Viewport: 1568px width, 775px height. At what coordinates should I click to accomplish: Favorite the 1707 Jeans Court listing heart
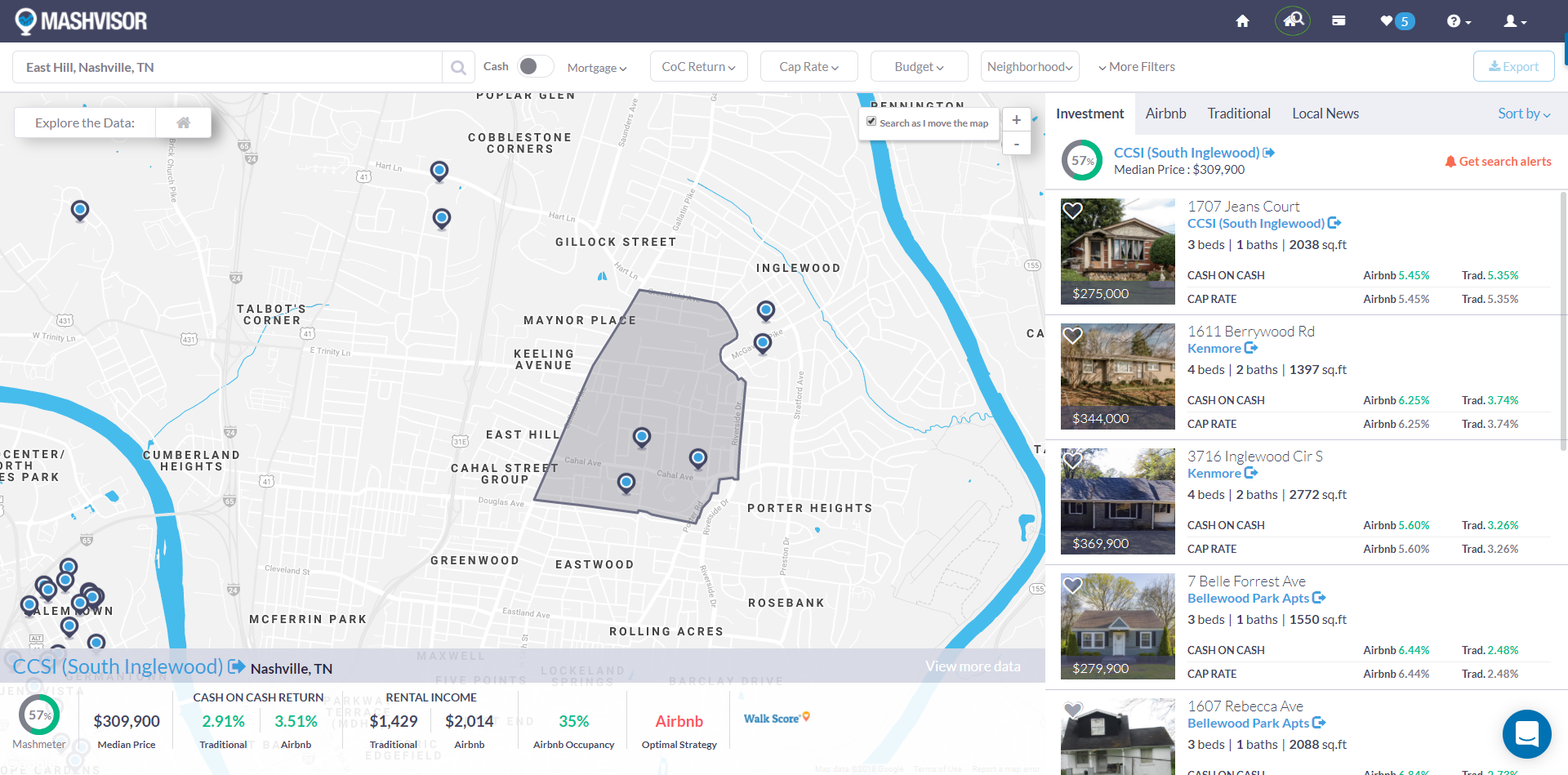click(1072, 211)
